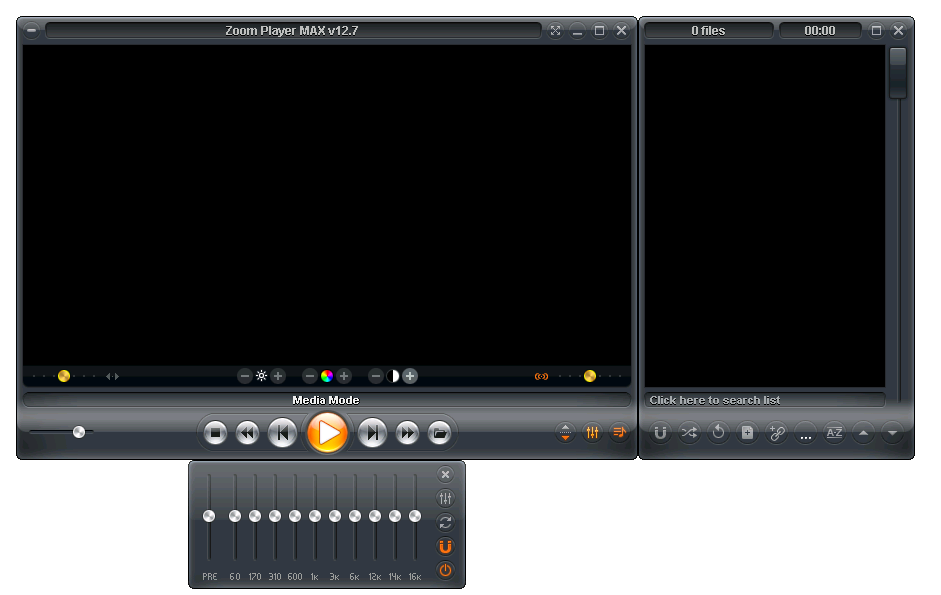
Task: Open more playlist options (...) button
Action: tap(805, 433)
